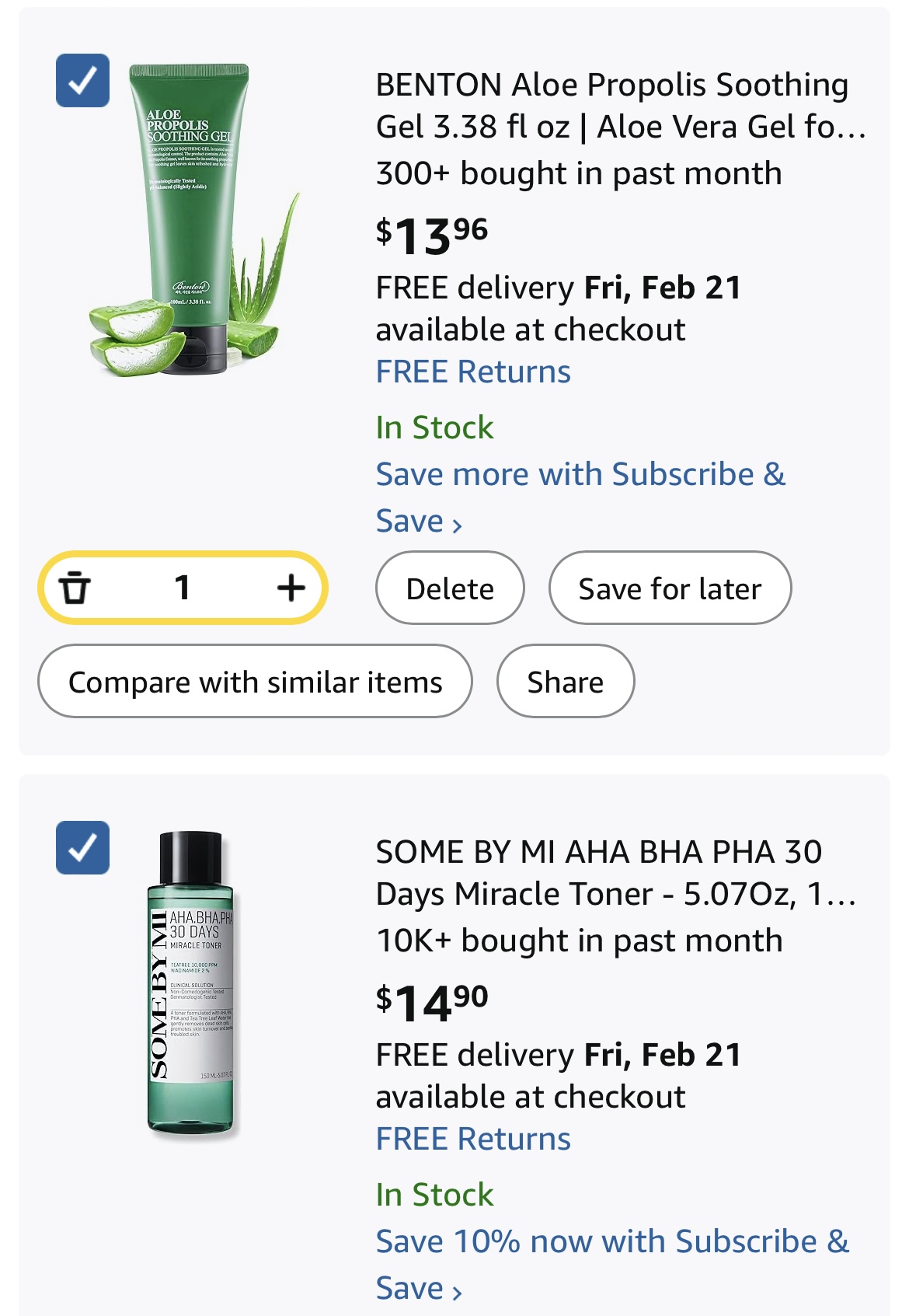Click the $14.90 price of Miracle Toner
This screenshot has height=1316, width=909.
coord(432,1002)
